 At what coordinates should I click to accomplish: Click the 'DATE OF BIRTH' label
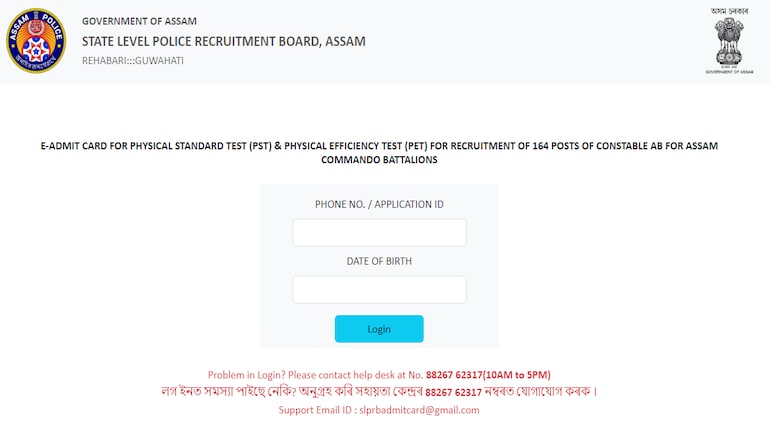pyautogui.click(x=379, y=261)
